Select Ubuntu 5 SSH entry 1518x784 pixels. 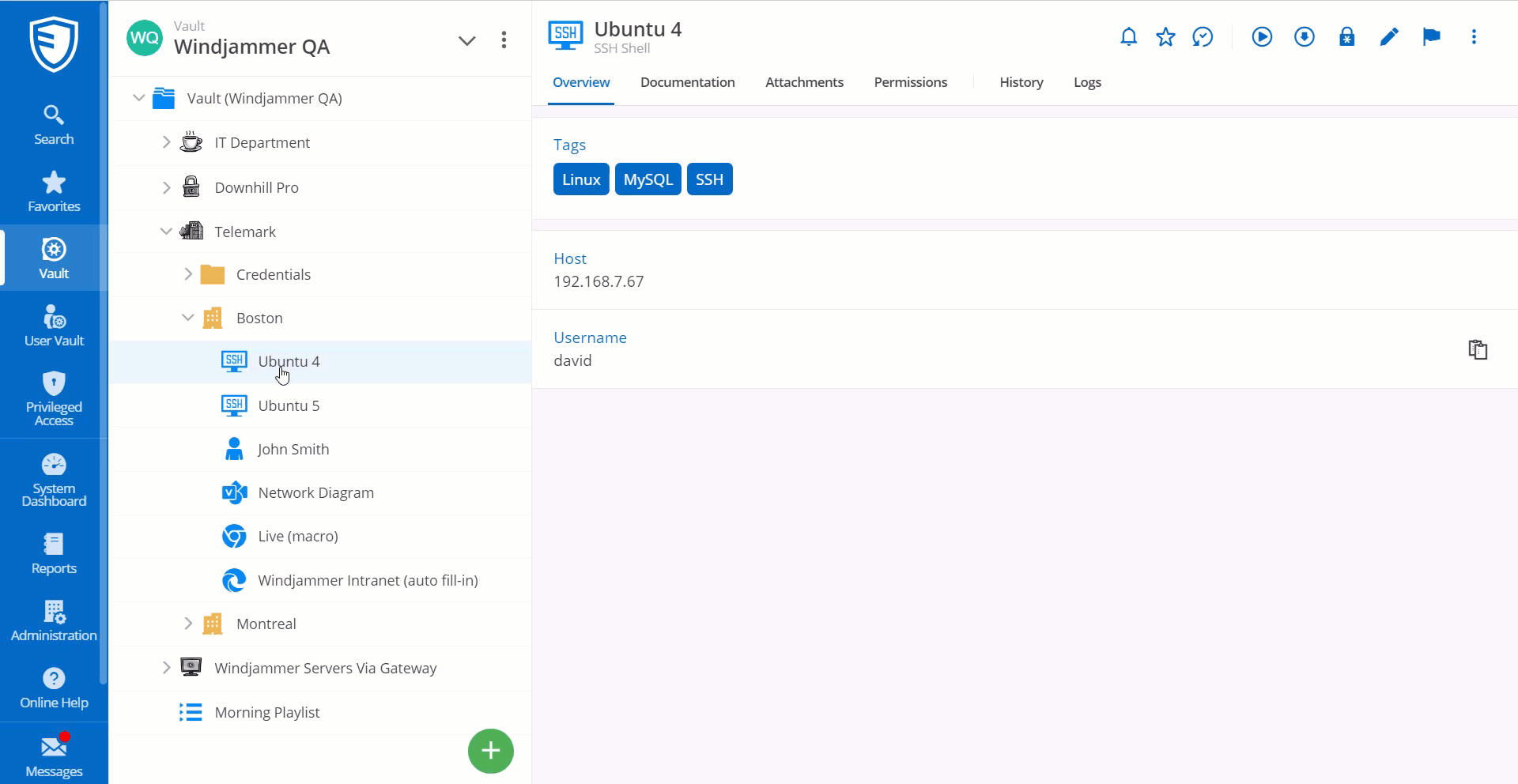[x=289, y=405]
